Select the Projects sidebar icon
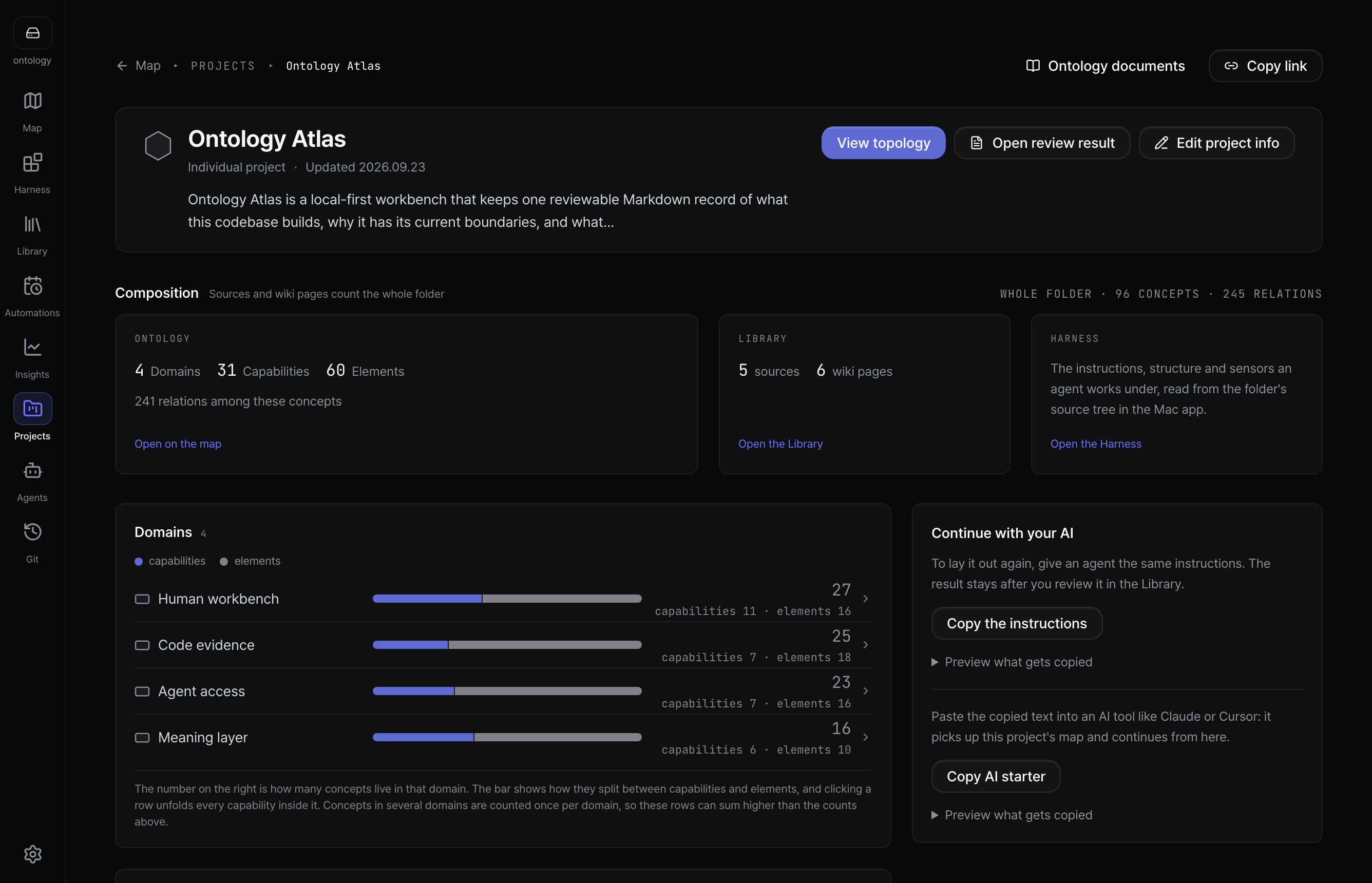 click(33, 409)
